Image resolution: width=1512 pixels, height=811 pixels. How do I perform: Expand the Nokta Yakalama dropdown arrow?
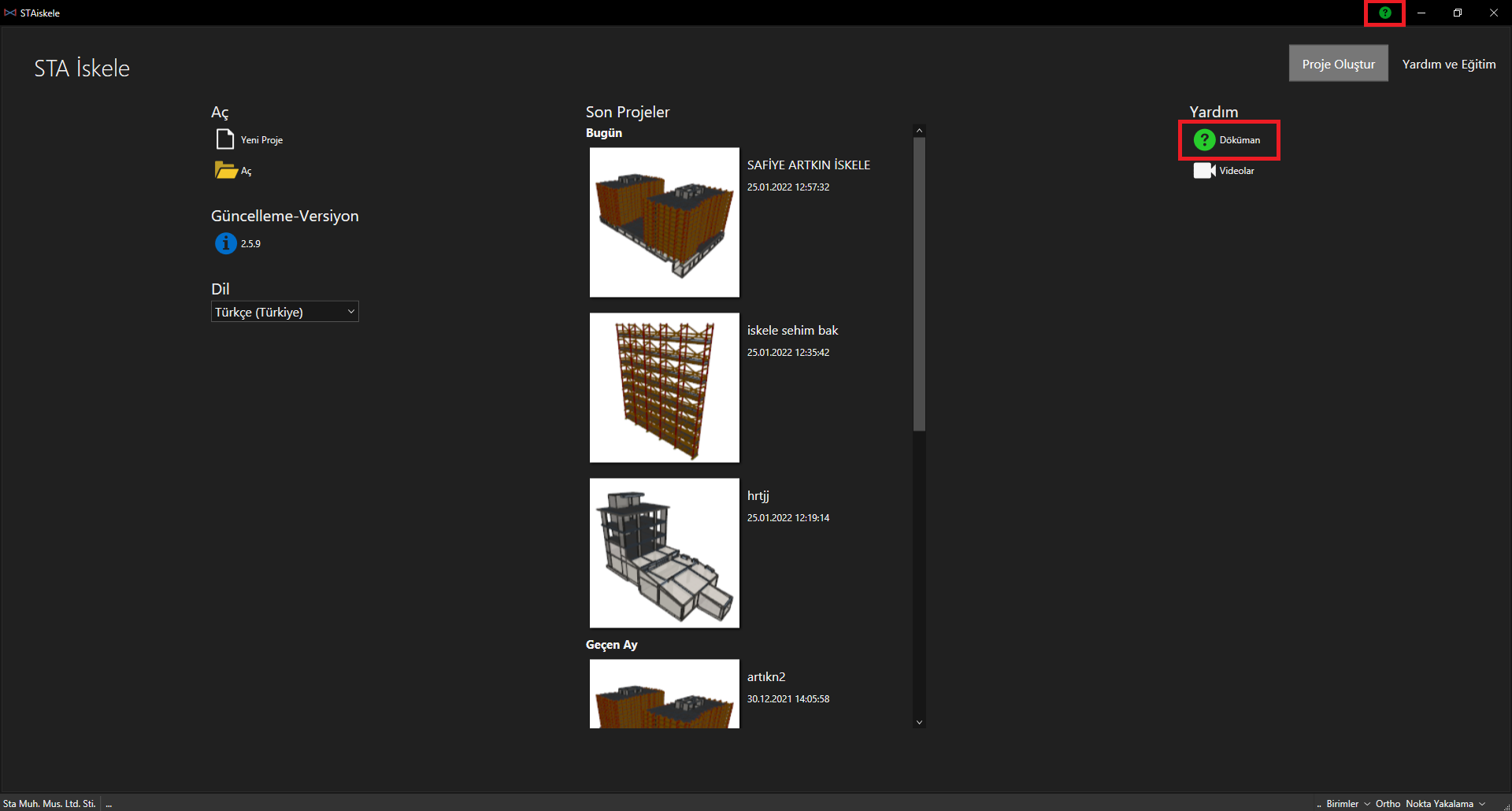coord(1482,804)
